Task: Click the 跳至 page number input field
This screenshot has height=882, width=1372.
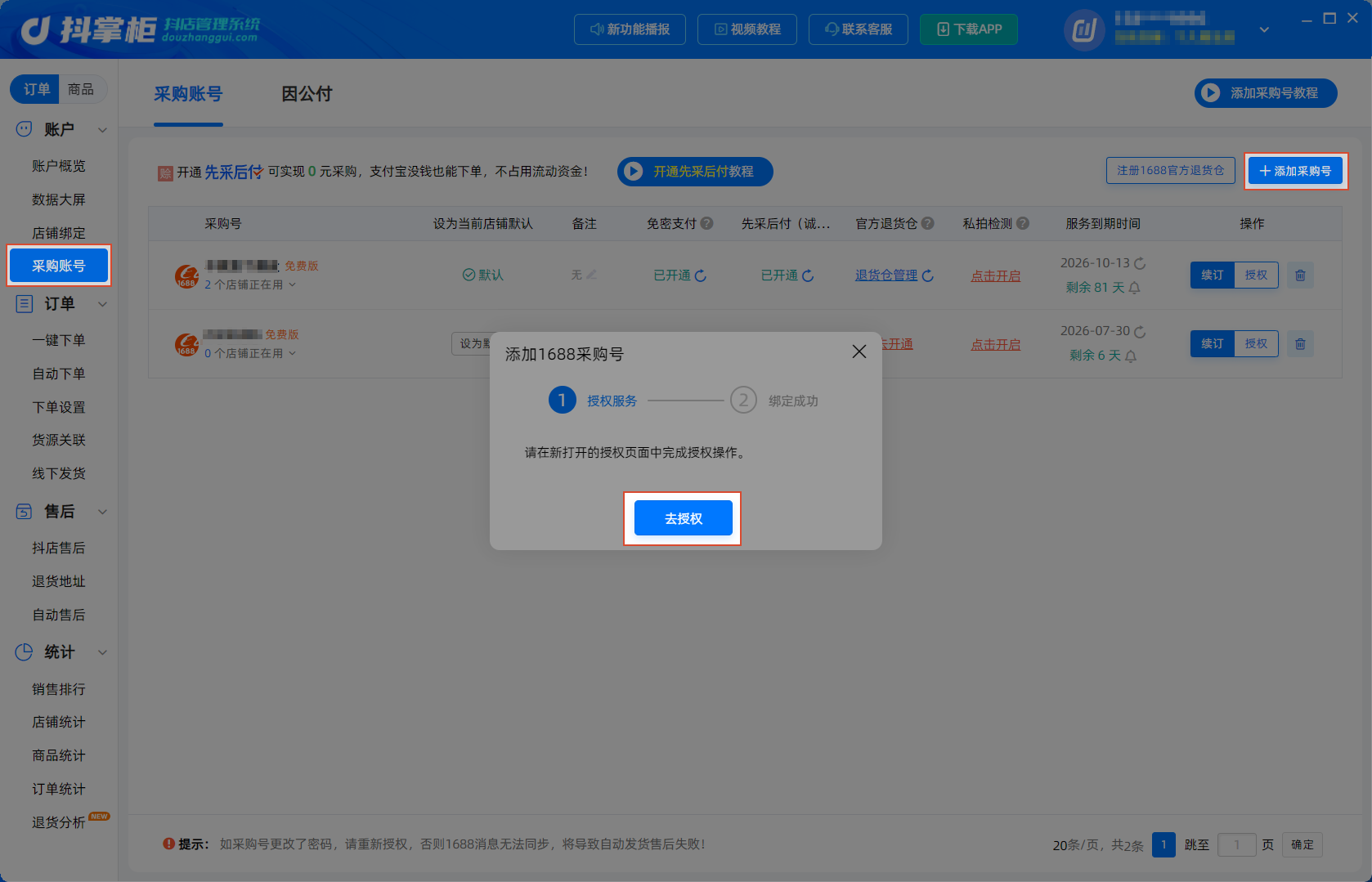Action: [x=1236, y=844]
